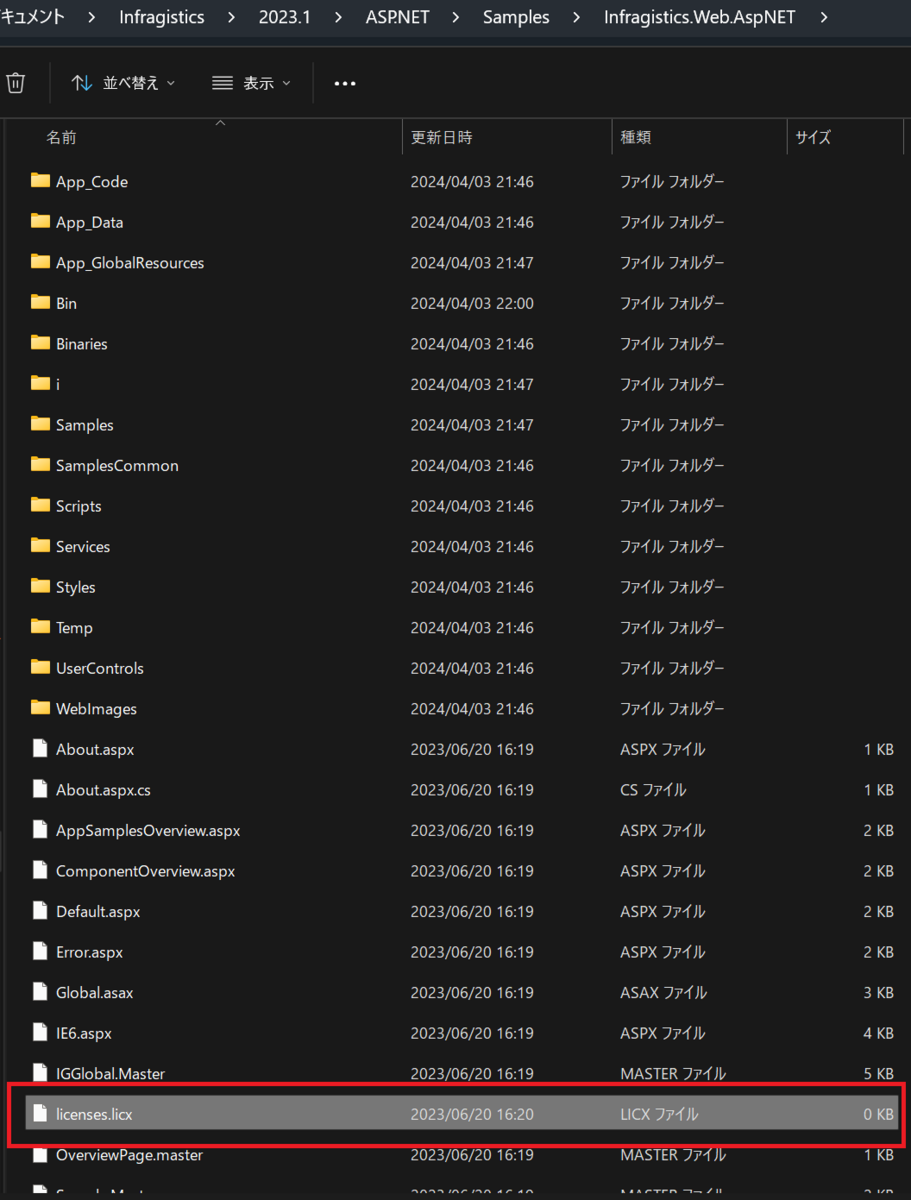
Task: Expand chevron after Infragistics.Web.AspNET breadcrumb
Action: click(824, 17)
